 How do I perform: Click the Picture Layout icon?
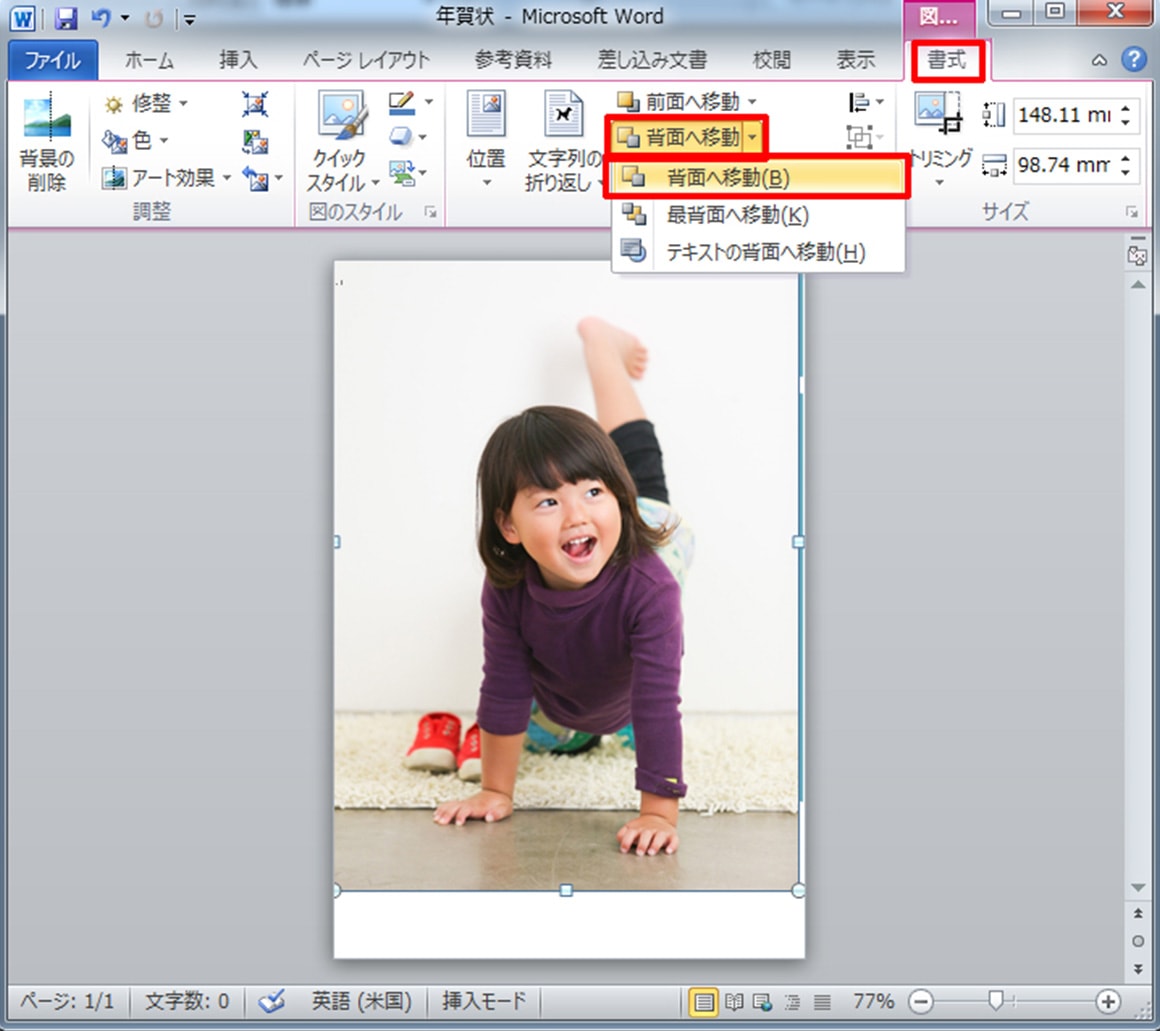(x=402, y=175)
